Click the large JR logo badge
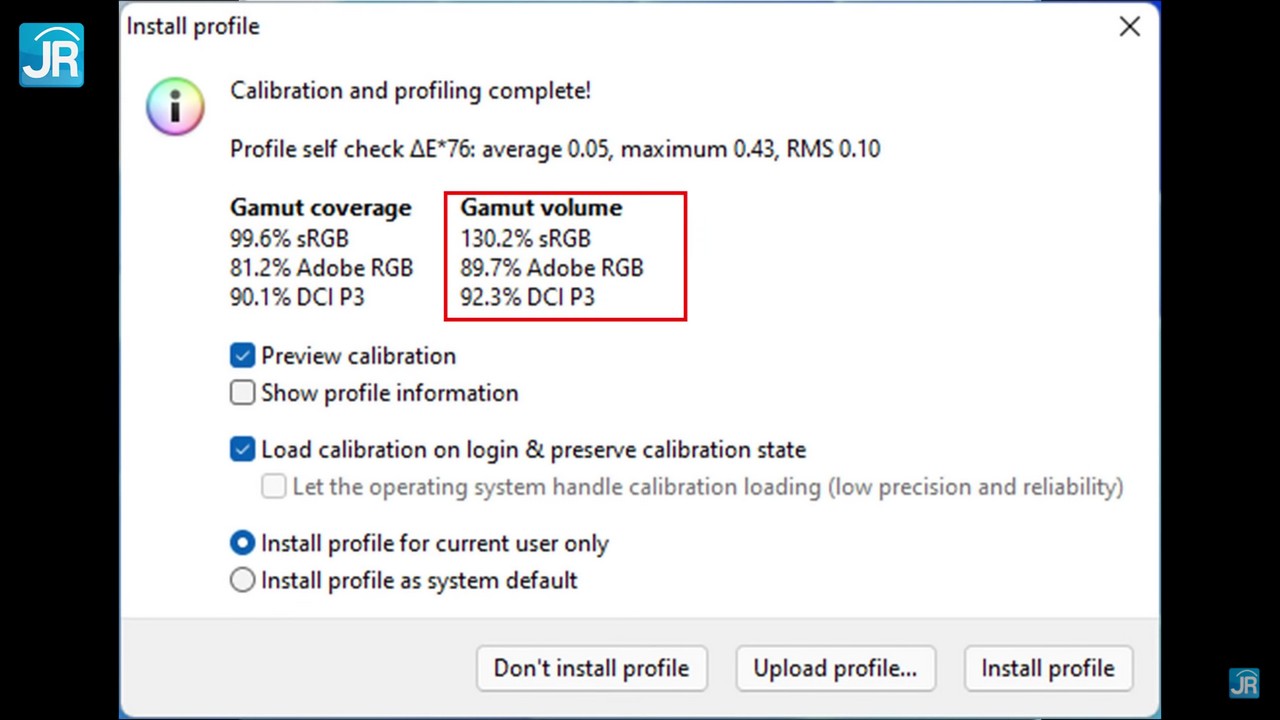The image size is (1280, 720). tap(51, 55)
